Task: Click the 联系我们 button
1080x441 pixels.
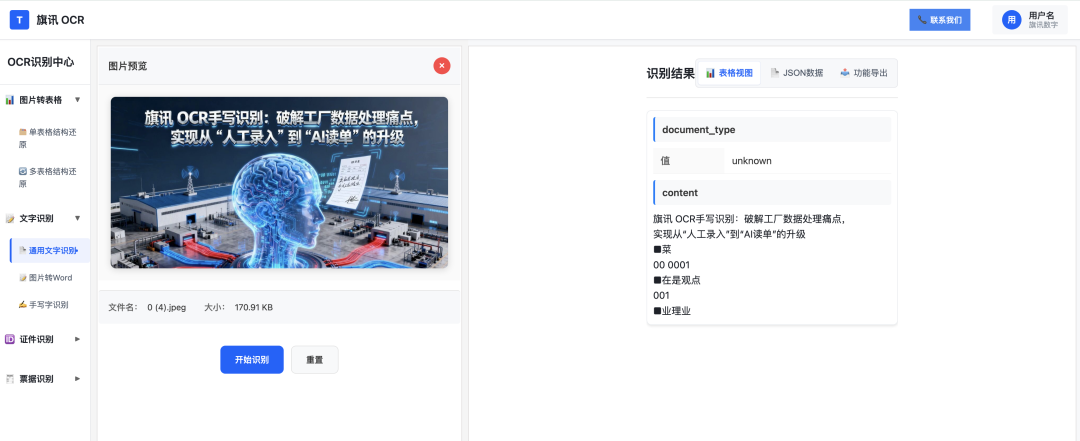Action: tap(939, 20)
